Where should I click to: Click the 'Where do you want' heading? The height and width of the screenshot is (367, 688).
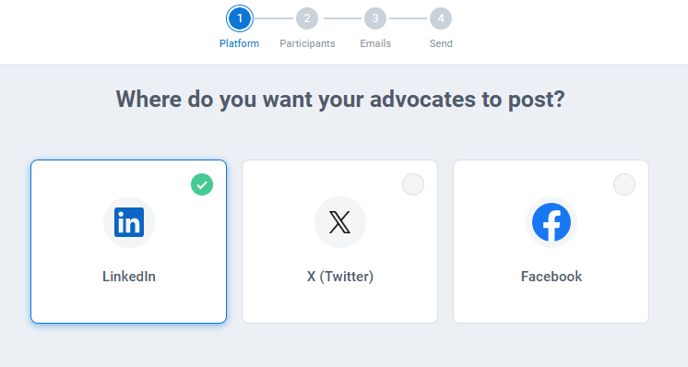[340, 99]
